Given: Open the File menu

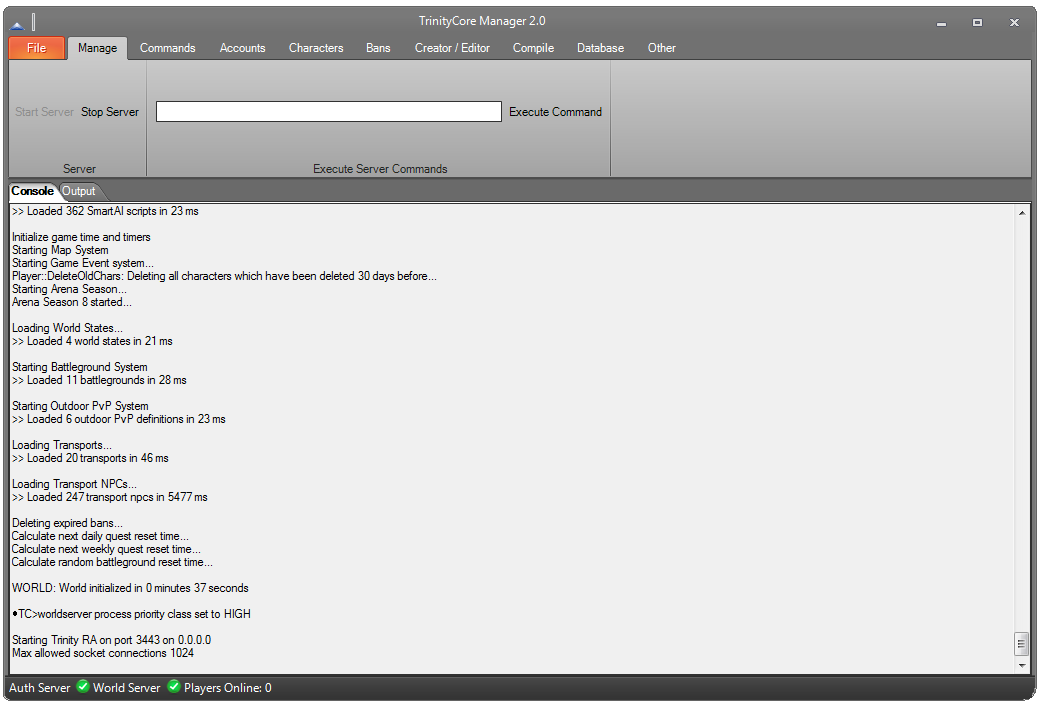Looking at the screenshot, I should tap(37, 48).
